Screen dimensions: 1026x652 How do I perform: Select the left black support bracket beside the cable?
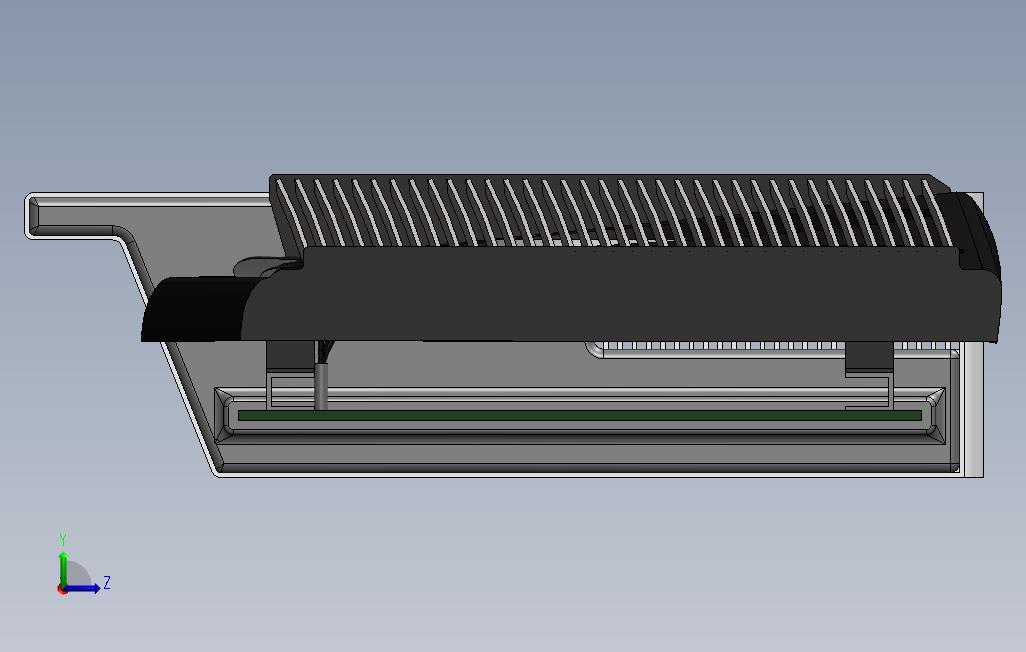tap(291, 357)
